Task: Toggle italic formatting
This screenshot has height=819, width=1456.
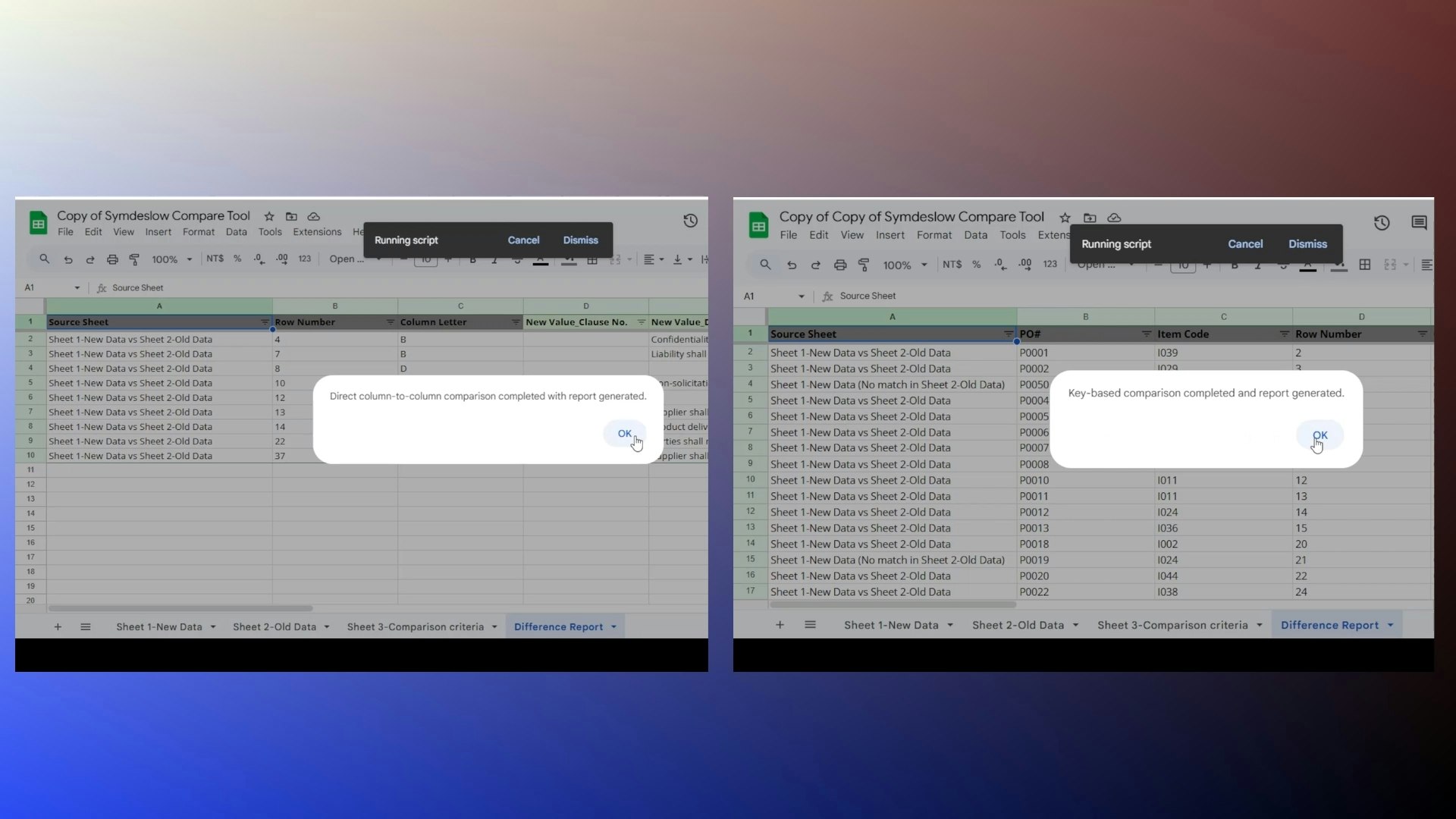Action: [494, 259]
